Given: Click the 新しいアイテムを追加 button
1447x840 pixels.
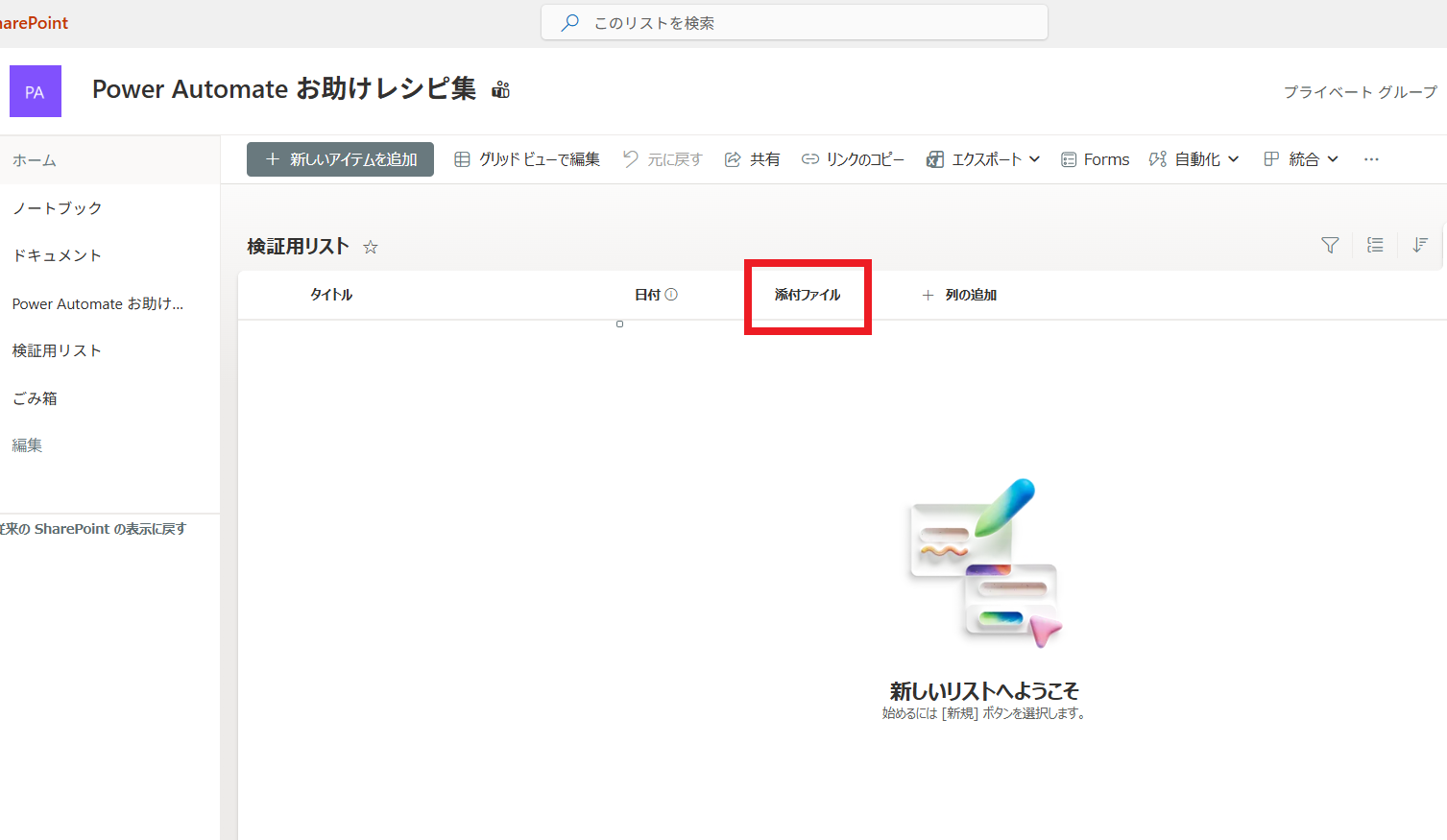Looking at the screenshot, I should 340,159.
